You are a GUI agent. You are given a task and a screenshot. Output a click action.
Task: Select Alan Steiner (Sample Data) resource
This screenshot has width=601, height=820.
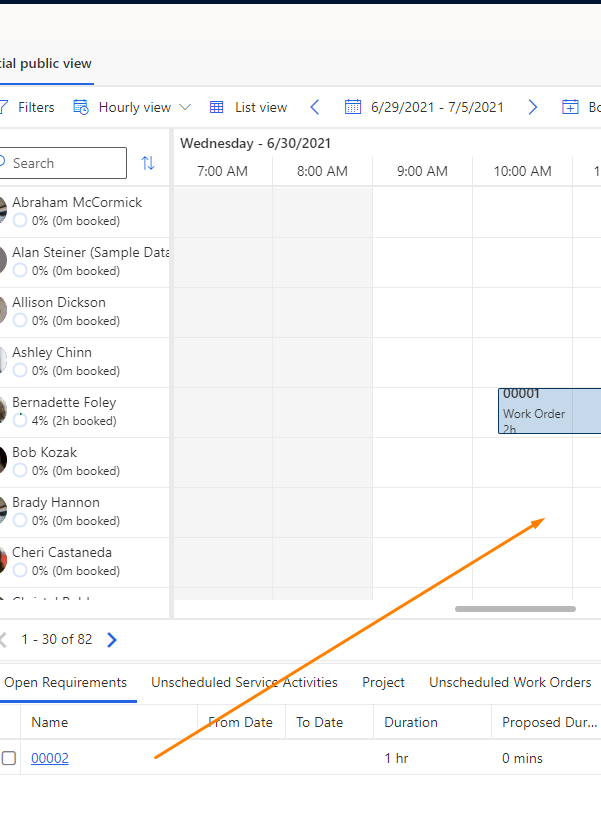pos(90,253)
